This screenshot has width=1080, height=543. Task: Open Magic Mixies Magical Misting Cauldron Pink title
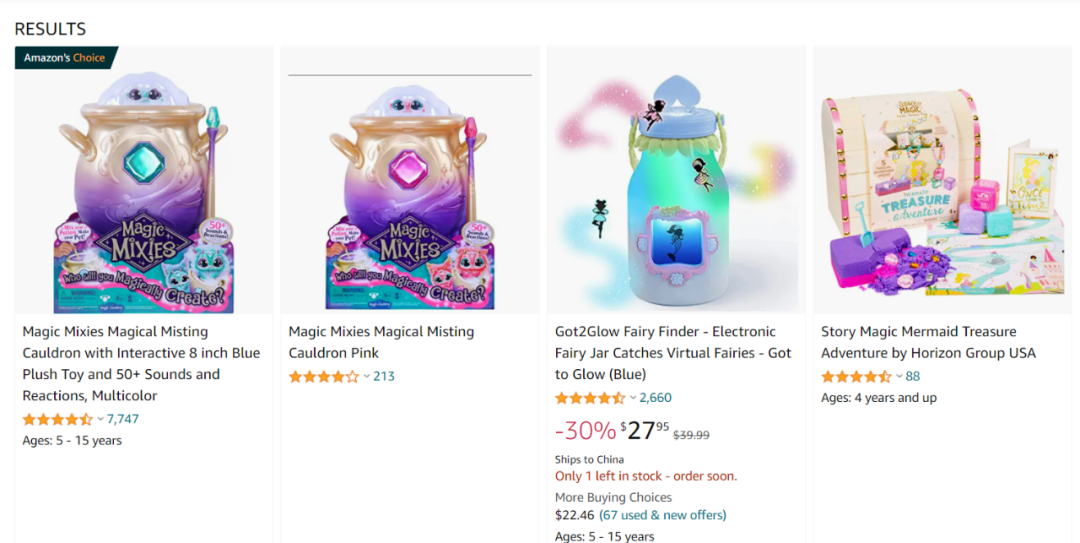[381, 342]
